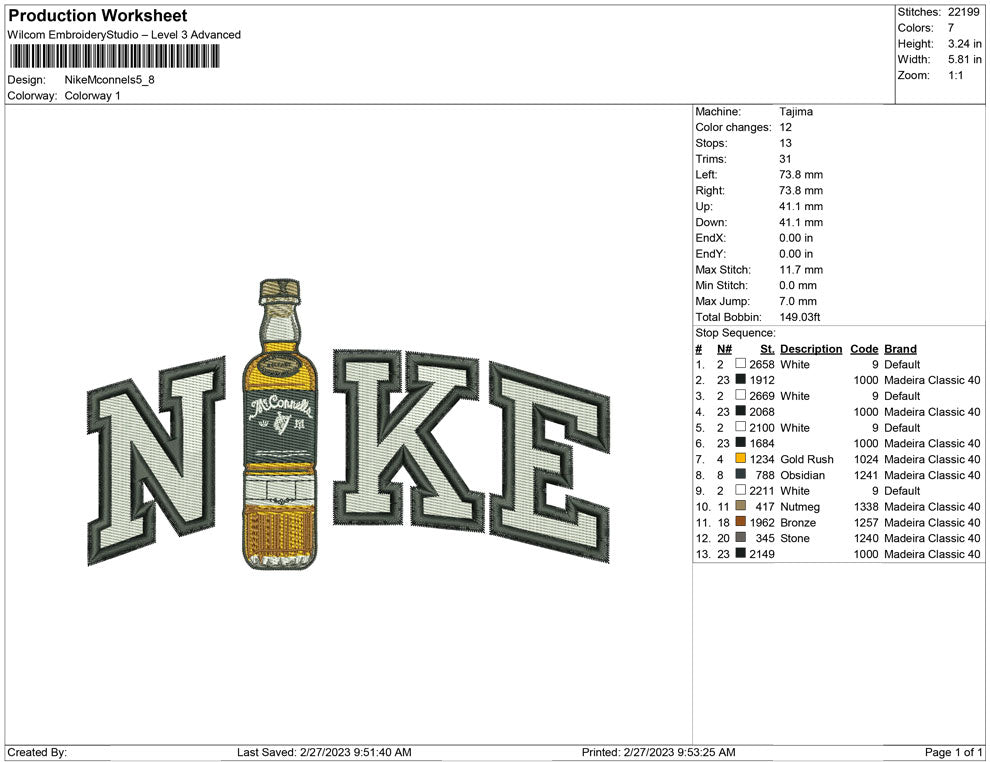Click the "Created By:" footer label
Screen dimensions: 990x762
click(37, 752)
